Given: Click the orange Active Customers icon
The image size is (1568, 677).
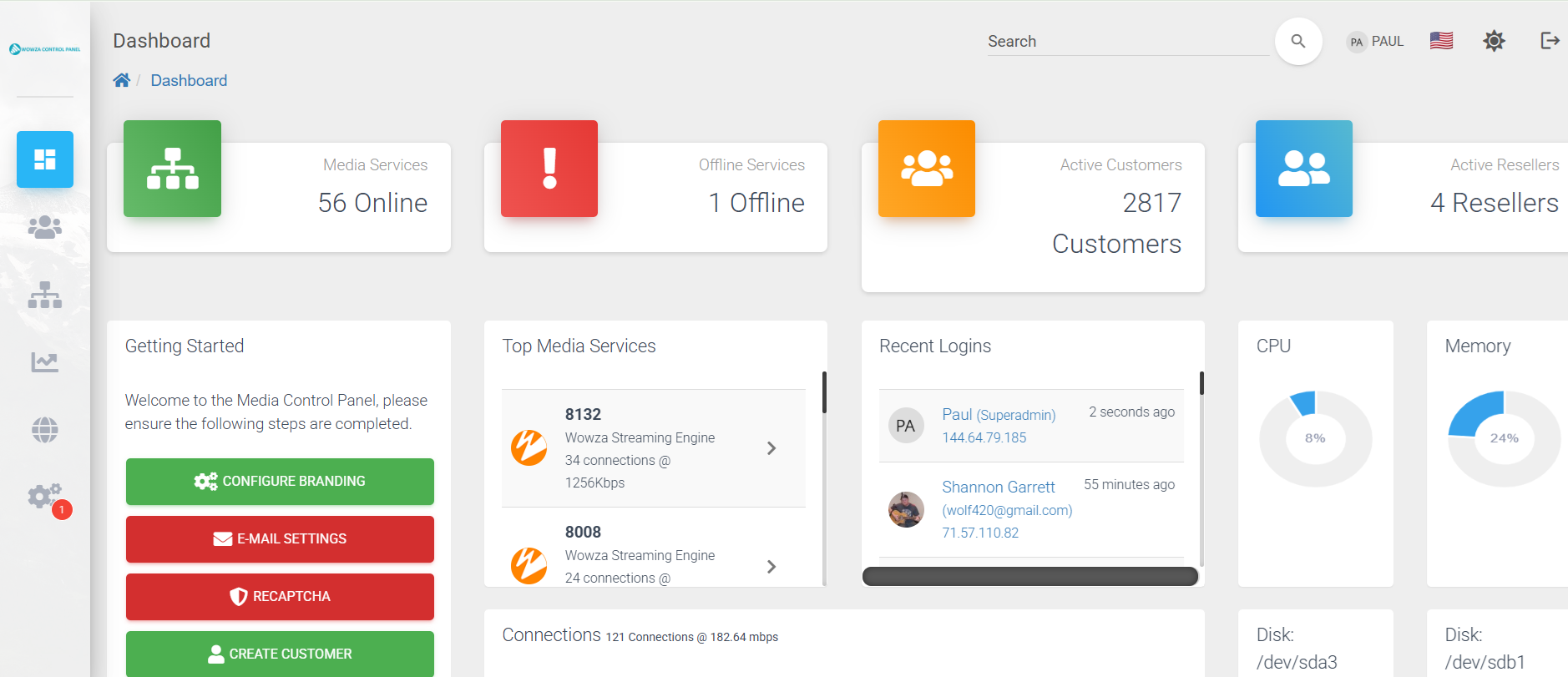Looking at the screenshot, I should click(x=927, y=169).
